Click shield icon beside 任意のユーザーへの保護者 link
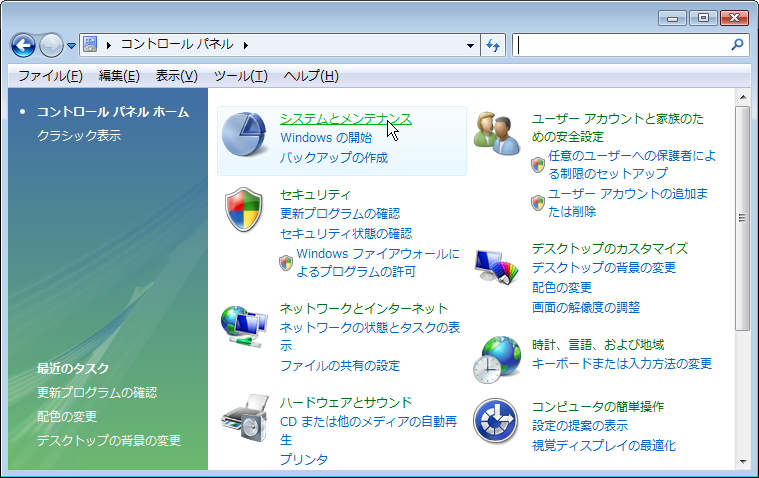Screen dimensions: 759x478 [x=538, y=165]
